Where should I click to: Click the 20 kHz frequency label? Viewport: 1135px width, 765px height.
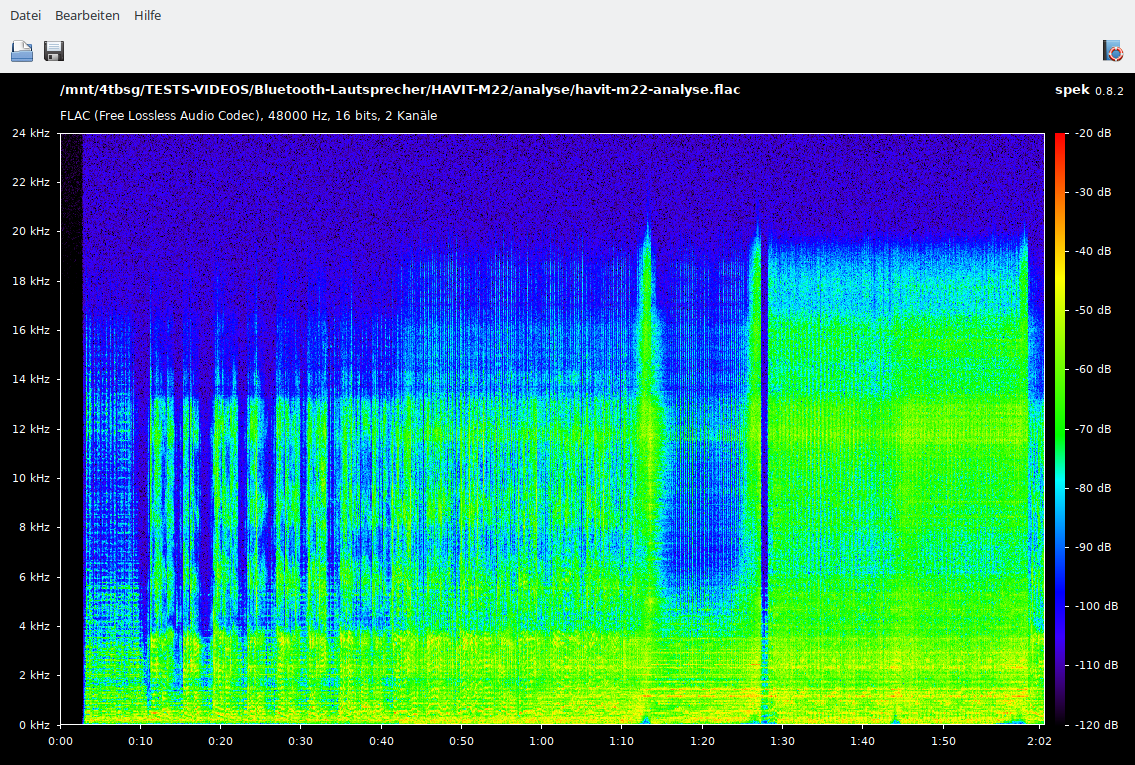pos(30,231)
